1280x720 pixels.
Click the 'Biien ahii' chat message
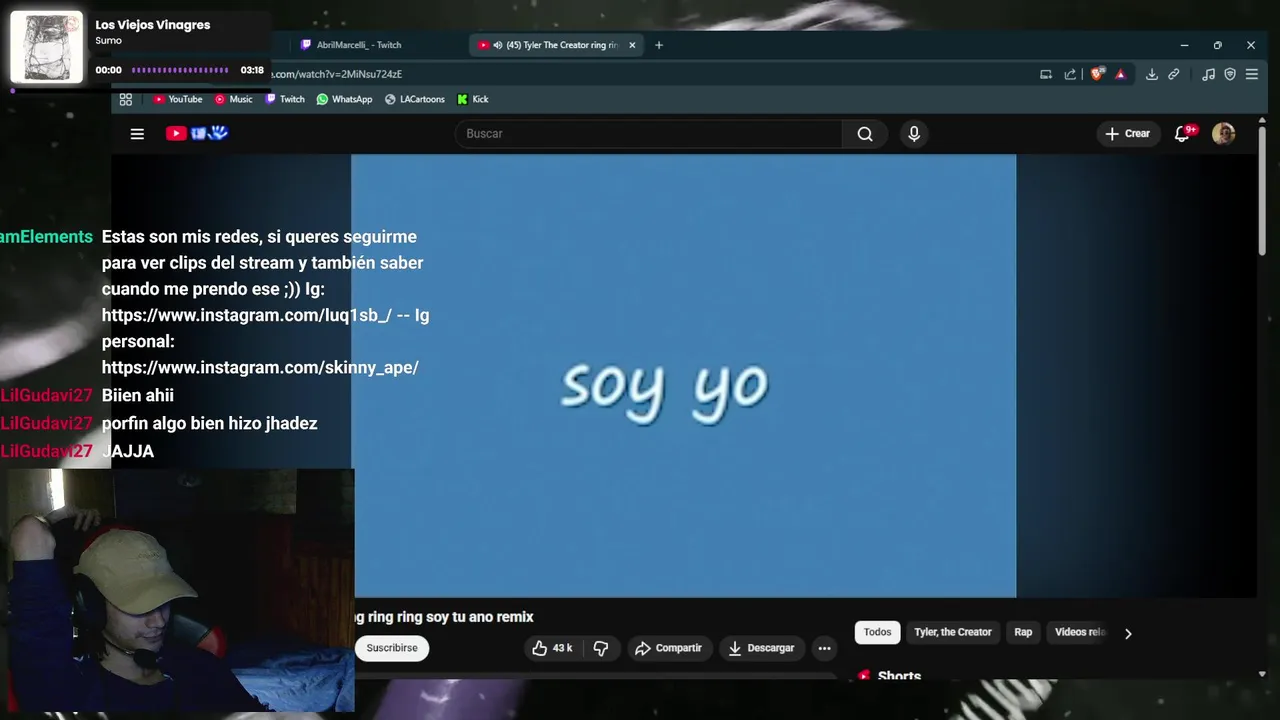tap(138, 395)
